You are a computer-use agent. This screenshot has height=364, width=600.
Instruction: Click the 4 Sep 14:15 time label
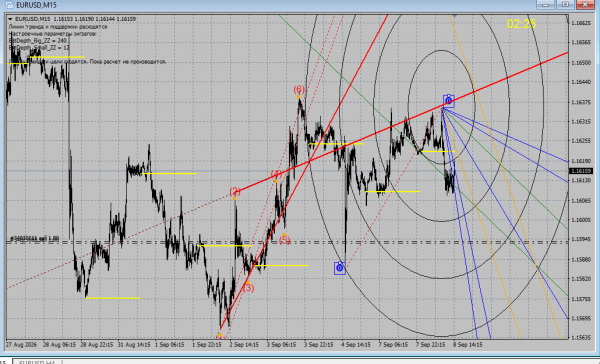point(355,344)
